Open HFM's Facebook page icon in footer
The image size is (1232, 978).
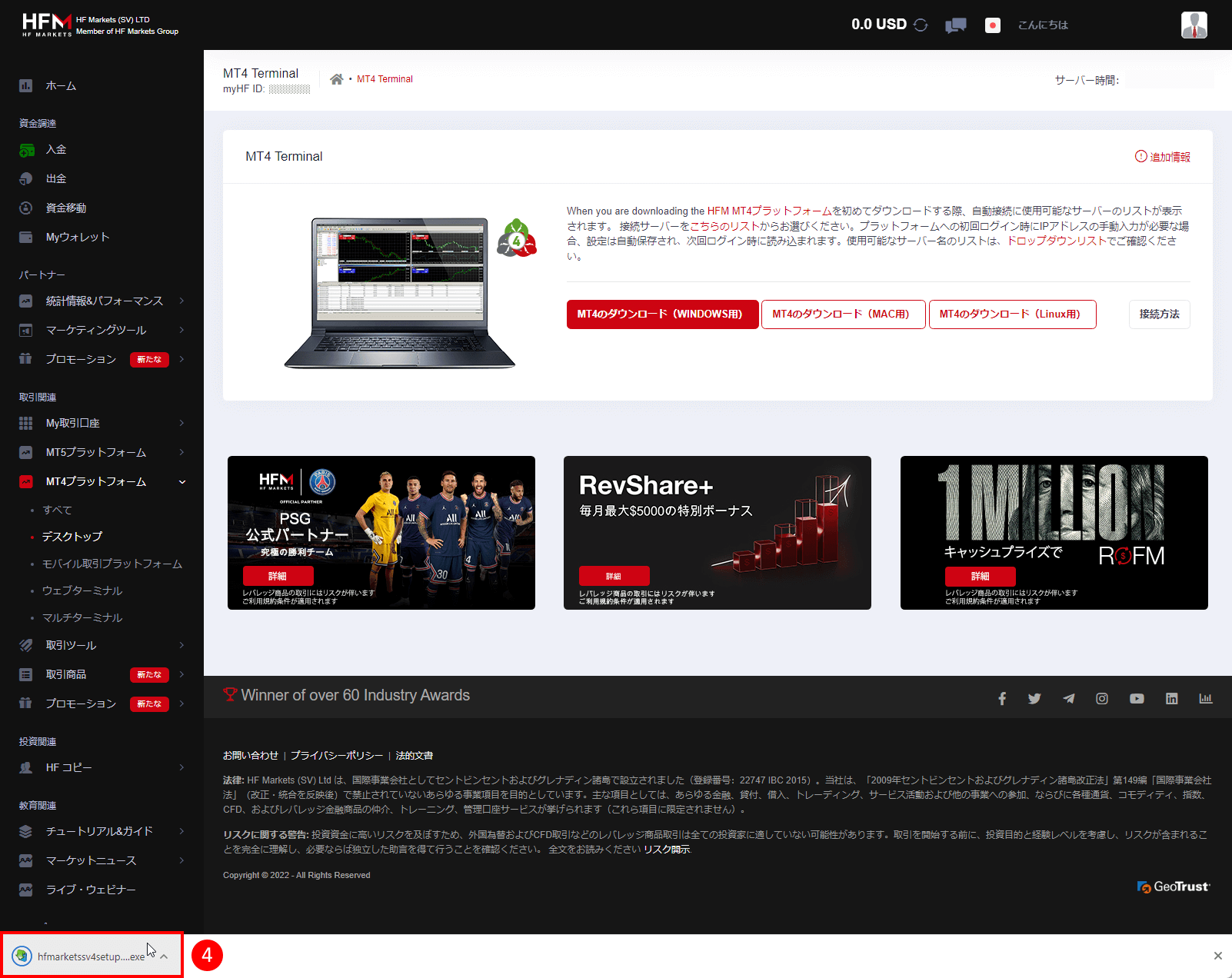pyautogui.click(x=1002, y=698)
